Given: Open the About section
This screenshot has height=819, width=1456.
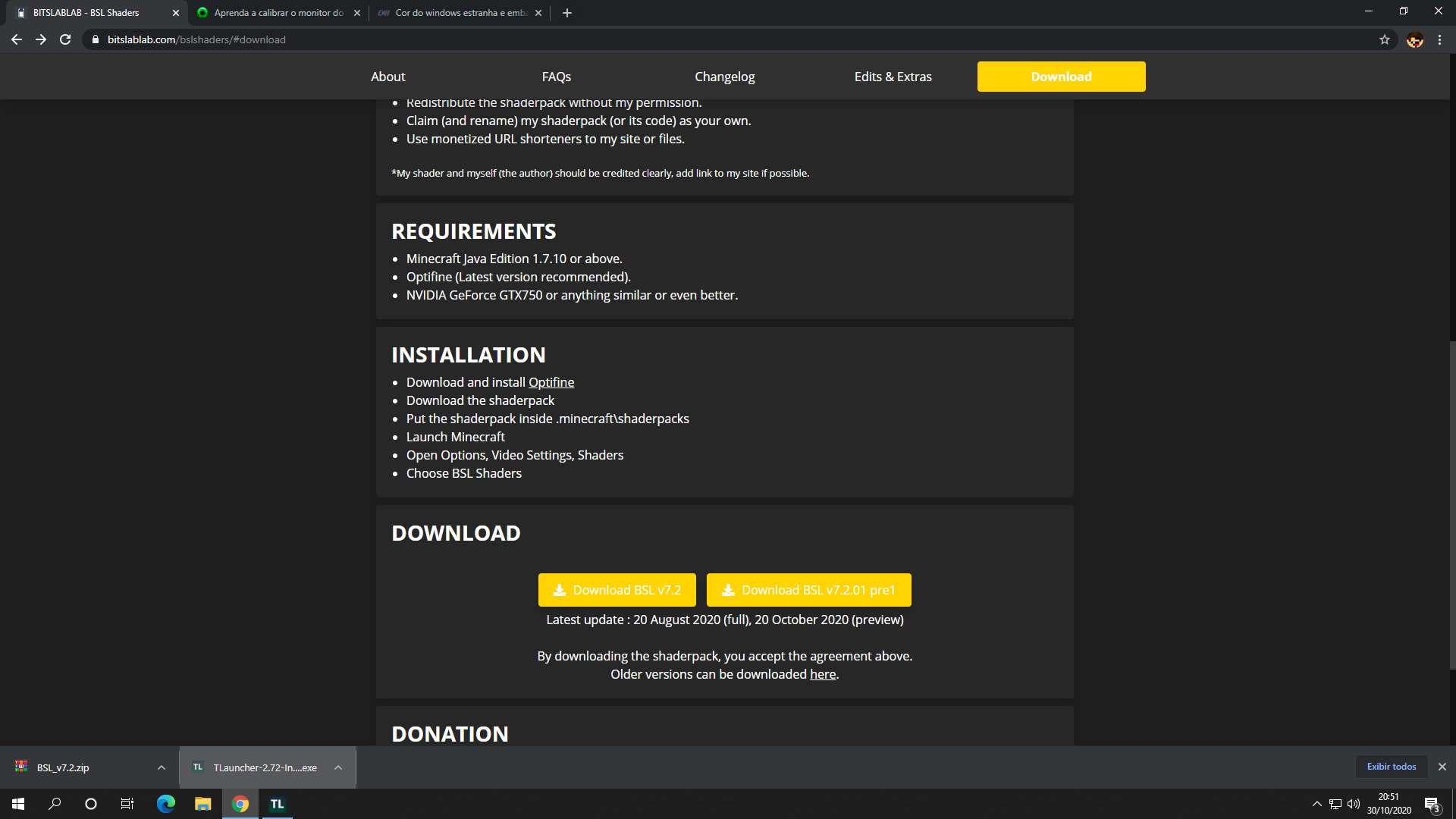Looking at the screenshot, I should click(388, 77).
